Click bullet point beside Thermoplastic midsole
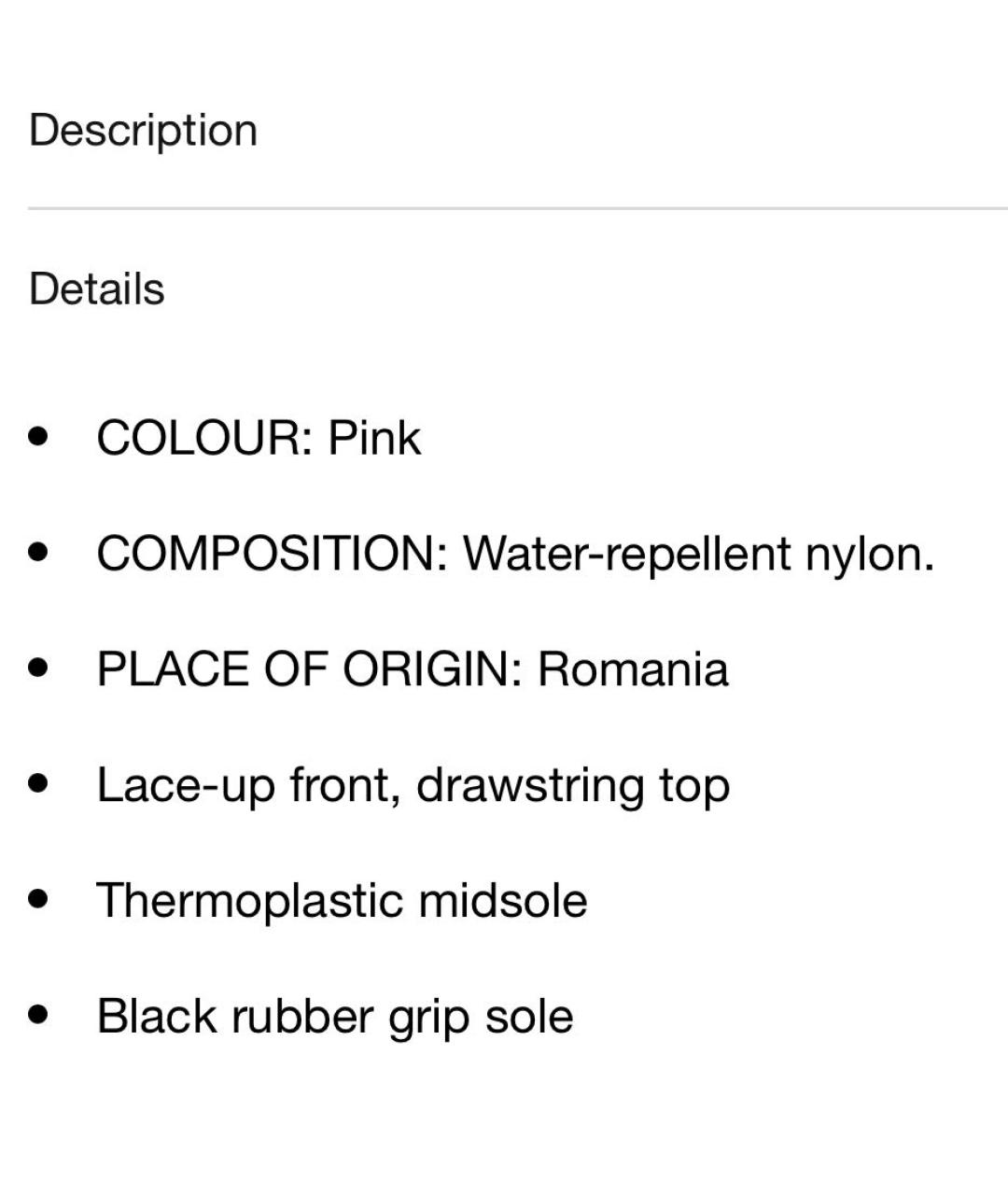 coord(38,900)
